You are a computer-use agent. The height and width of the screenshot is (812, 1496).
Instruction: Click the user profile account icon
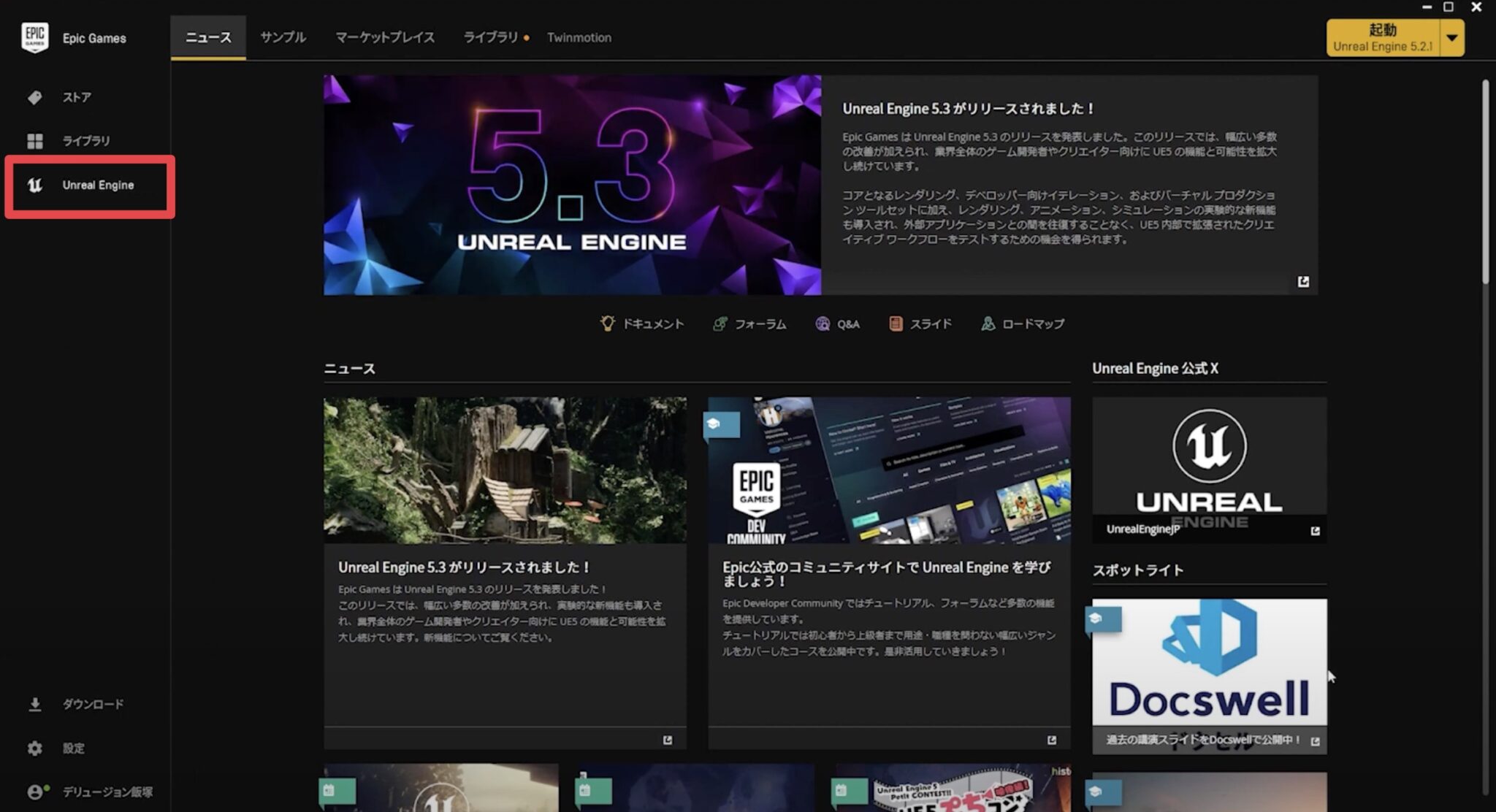36,792
